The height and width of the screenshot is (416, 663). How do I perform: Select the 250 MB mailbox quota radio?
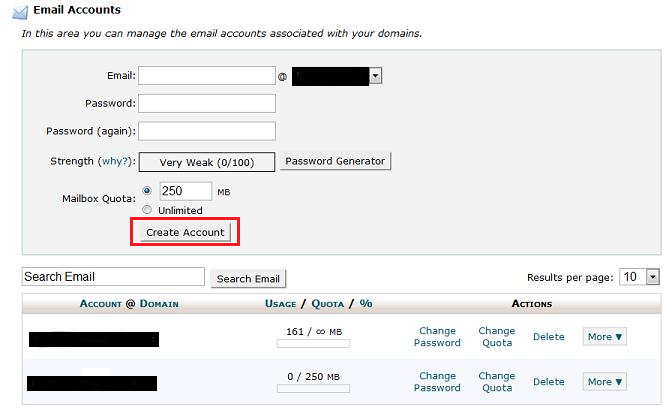coord(147,190)
